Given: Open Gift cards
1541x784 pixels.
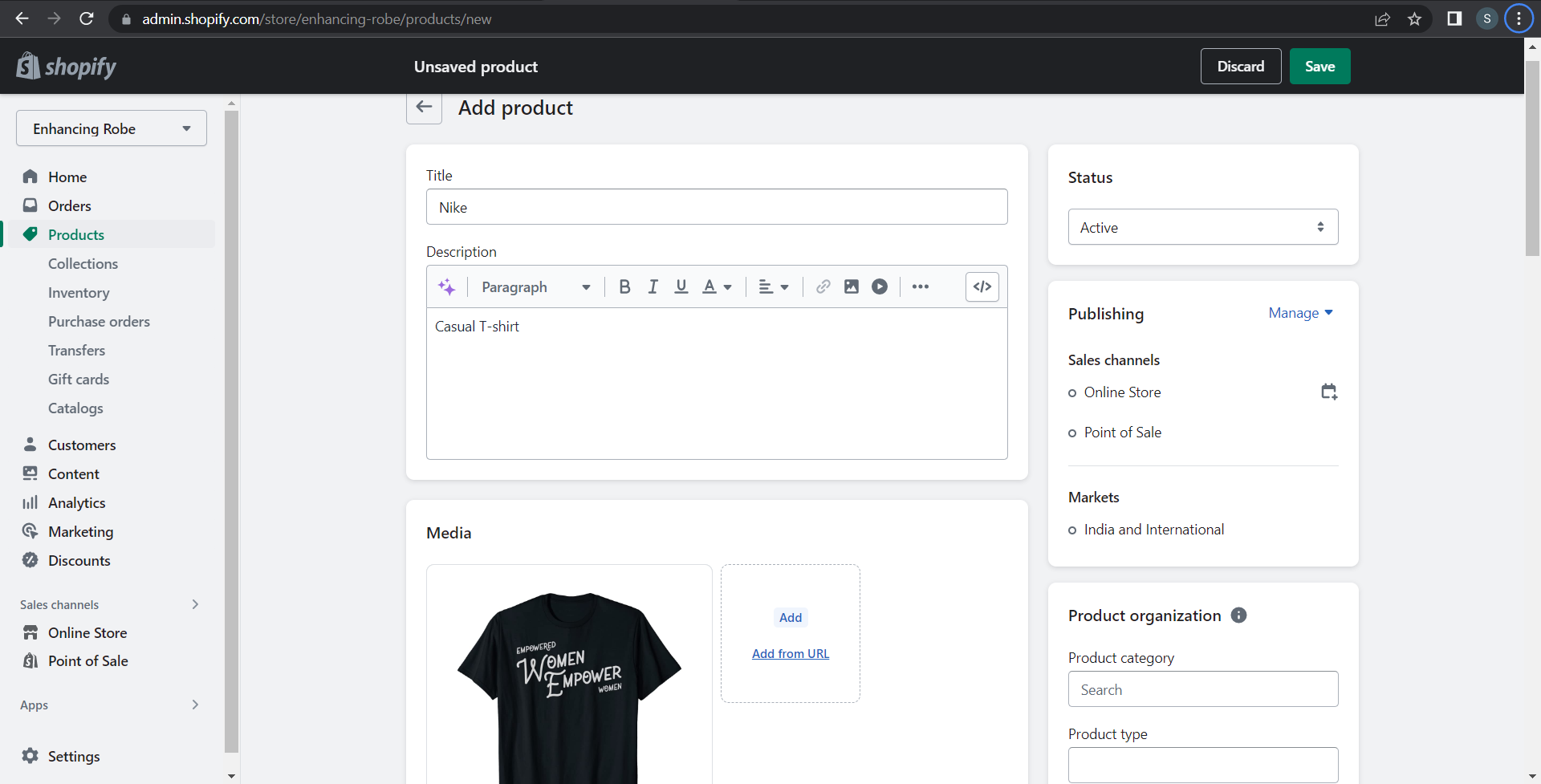Looking at the screenshot, I should pyautogui.click(x=79, y=379).
